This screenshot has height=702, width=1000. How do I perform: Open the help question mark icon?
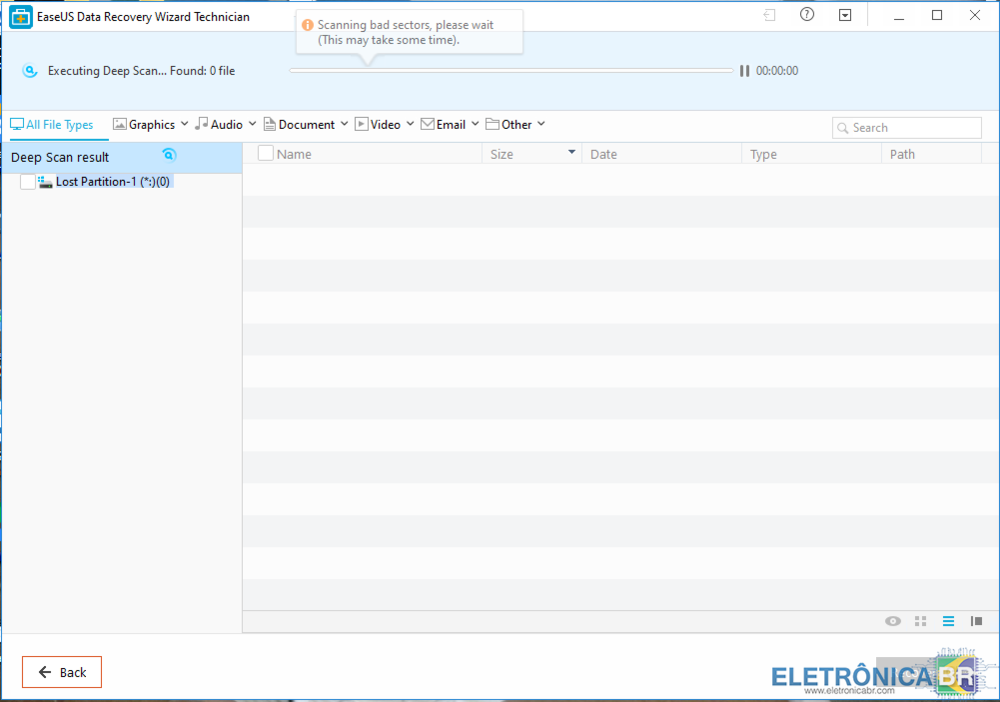807,15
